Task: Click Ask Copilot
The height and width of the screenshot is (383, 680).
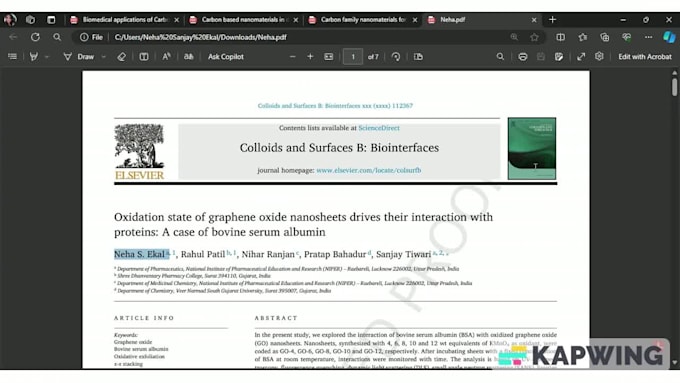Action: coord(226,57)
